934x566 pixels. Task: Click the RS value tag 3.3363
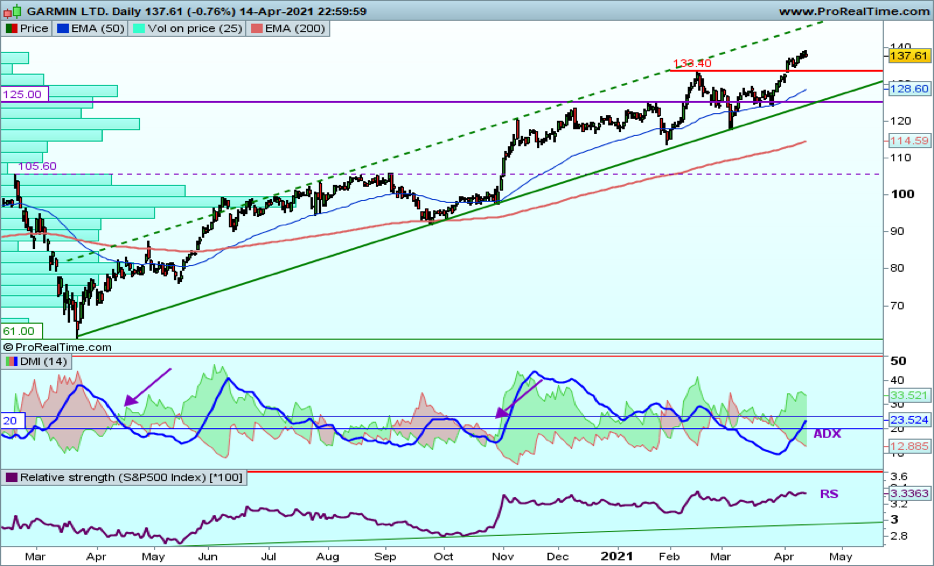coord(909,493)
